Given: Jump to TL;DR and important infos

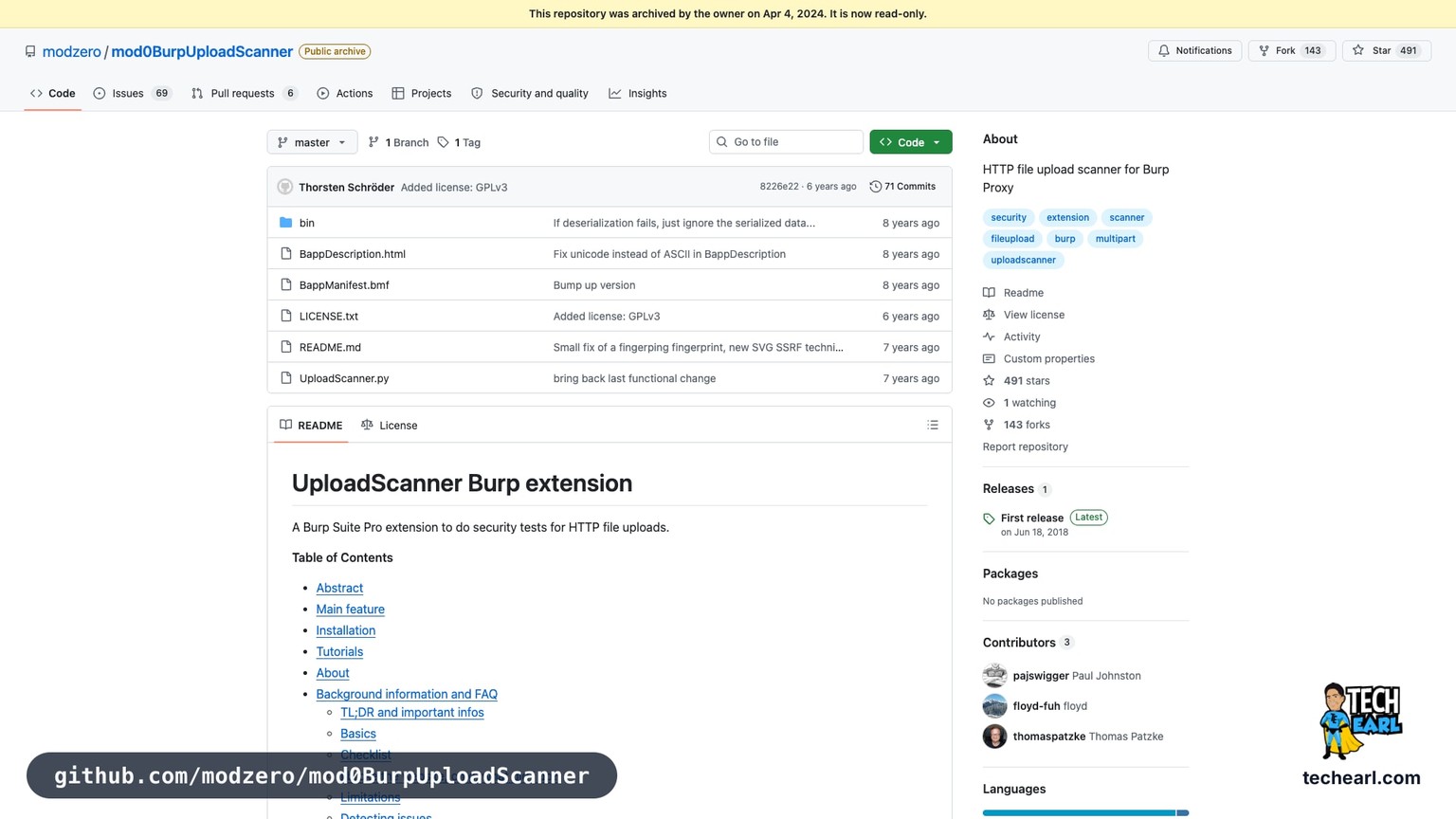Looking at the screenshot, I should pos(412,713).
